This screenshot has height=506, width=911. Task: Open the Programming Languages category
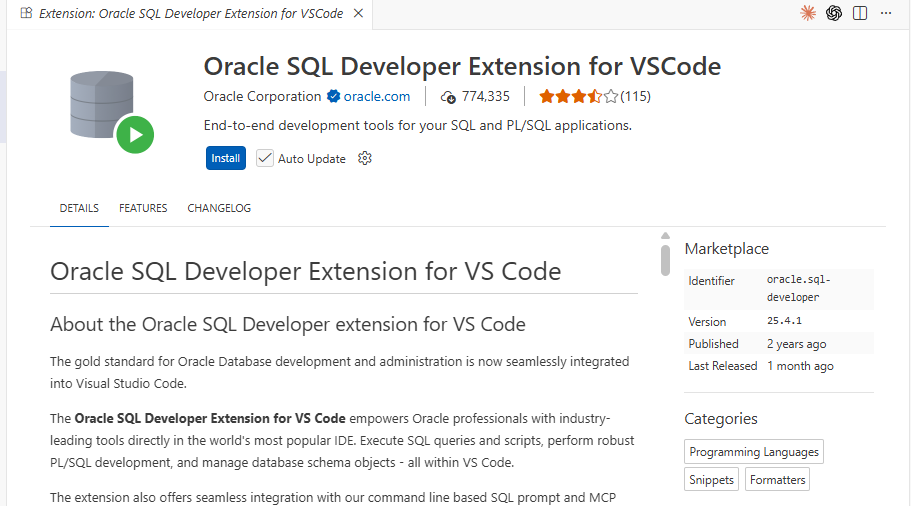coord(754,452)
